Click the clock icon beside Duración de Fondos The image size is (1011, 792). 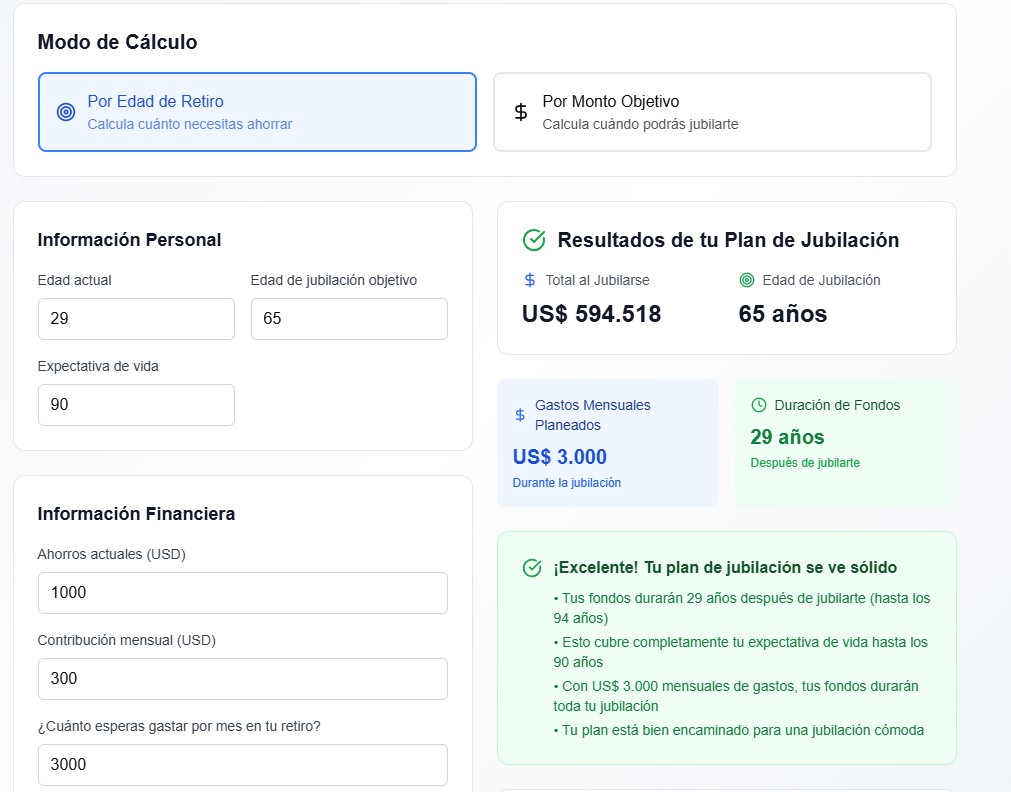(x=760, y=405)
